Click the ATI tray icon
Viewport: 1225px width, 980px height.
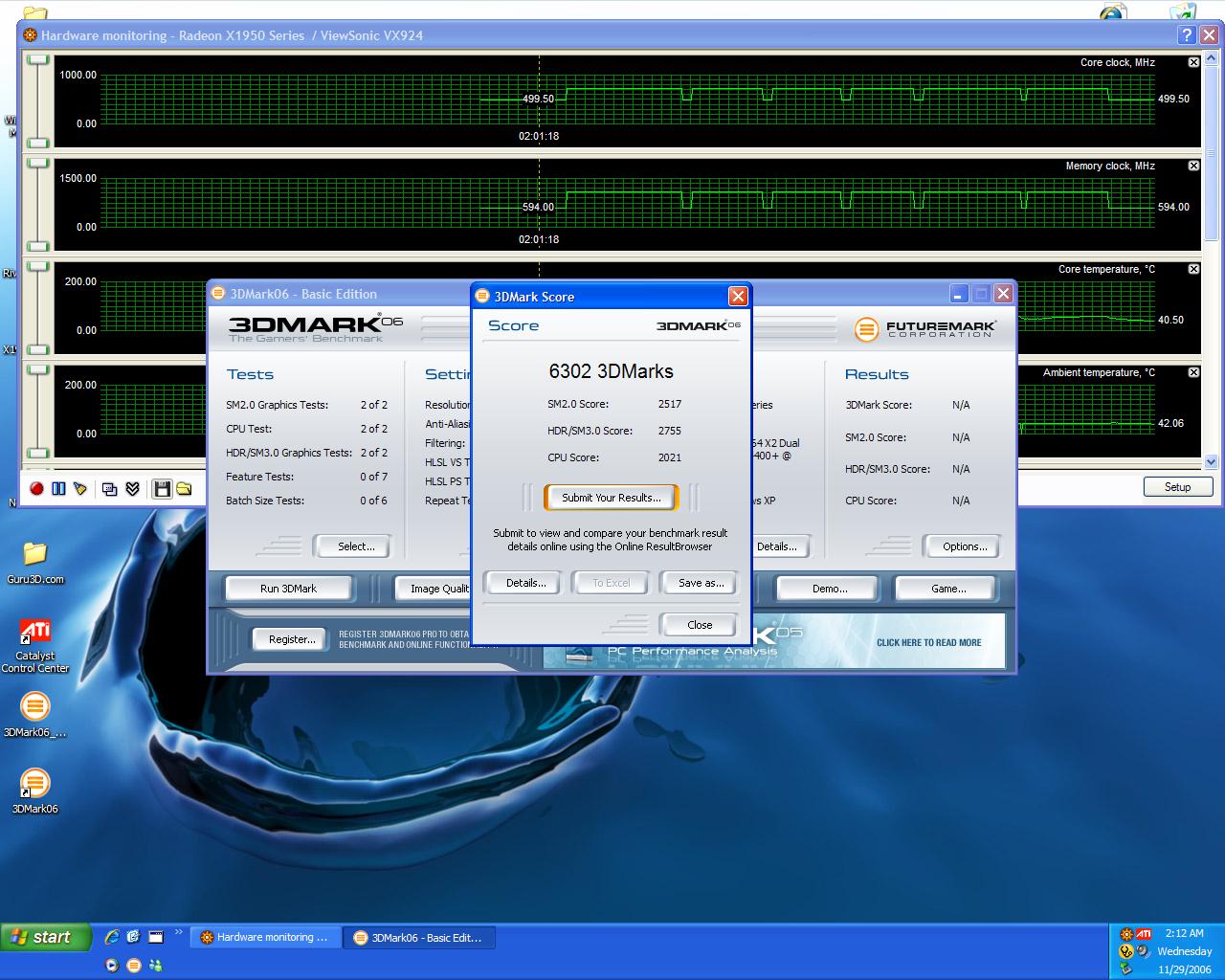click(1144, 934)
